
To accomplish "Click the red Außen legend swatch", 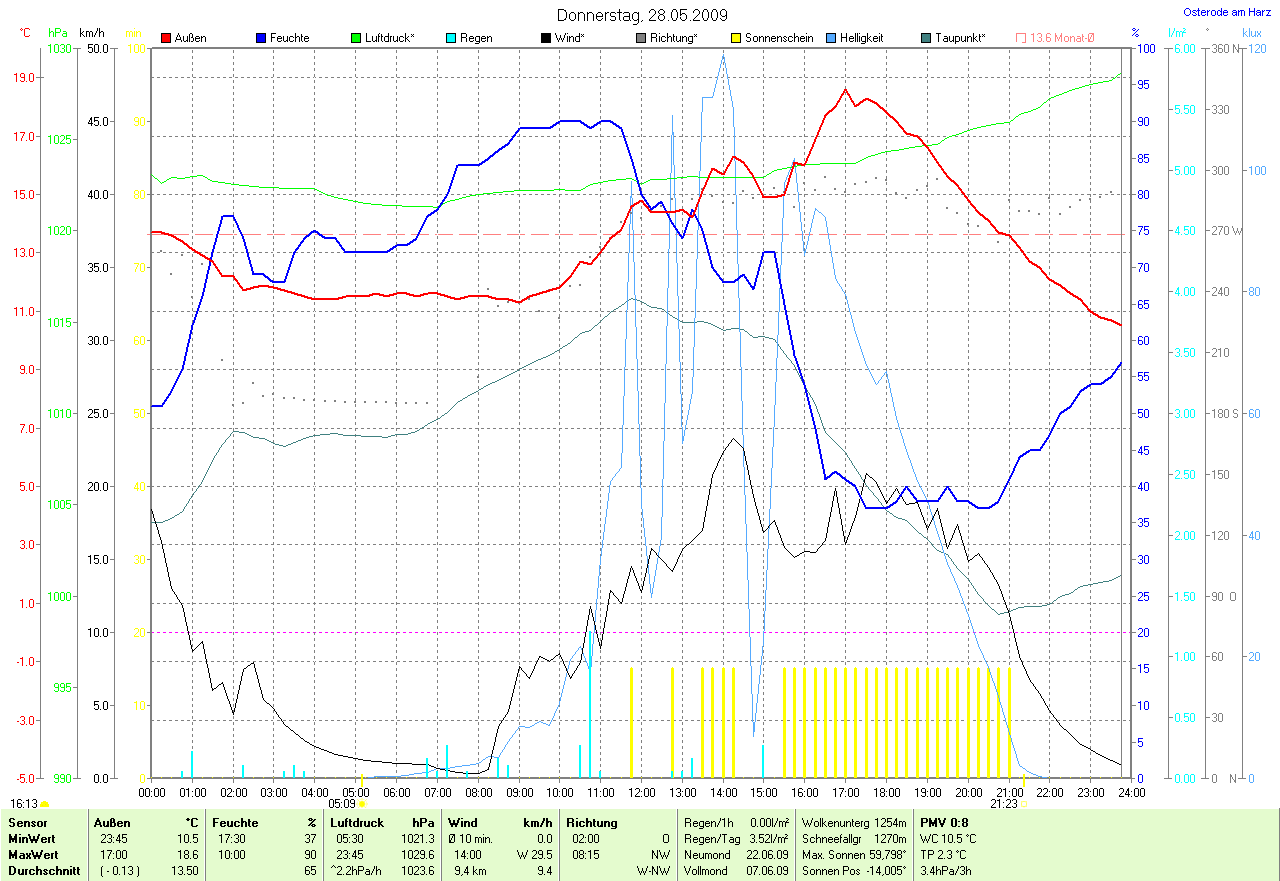I will point(166,38).
